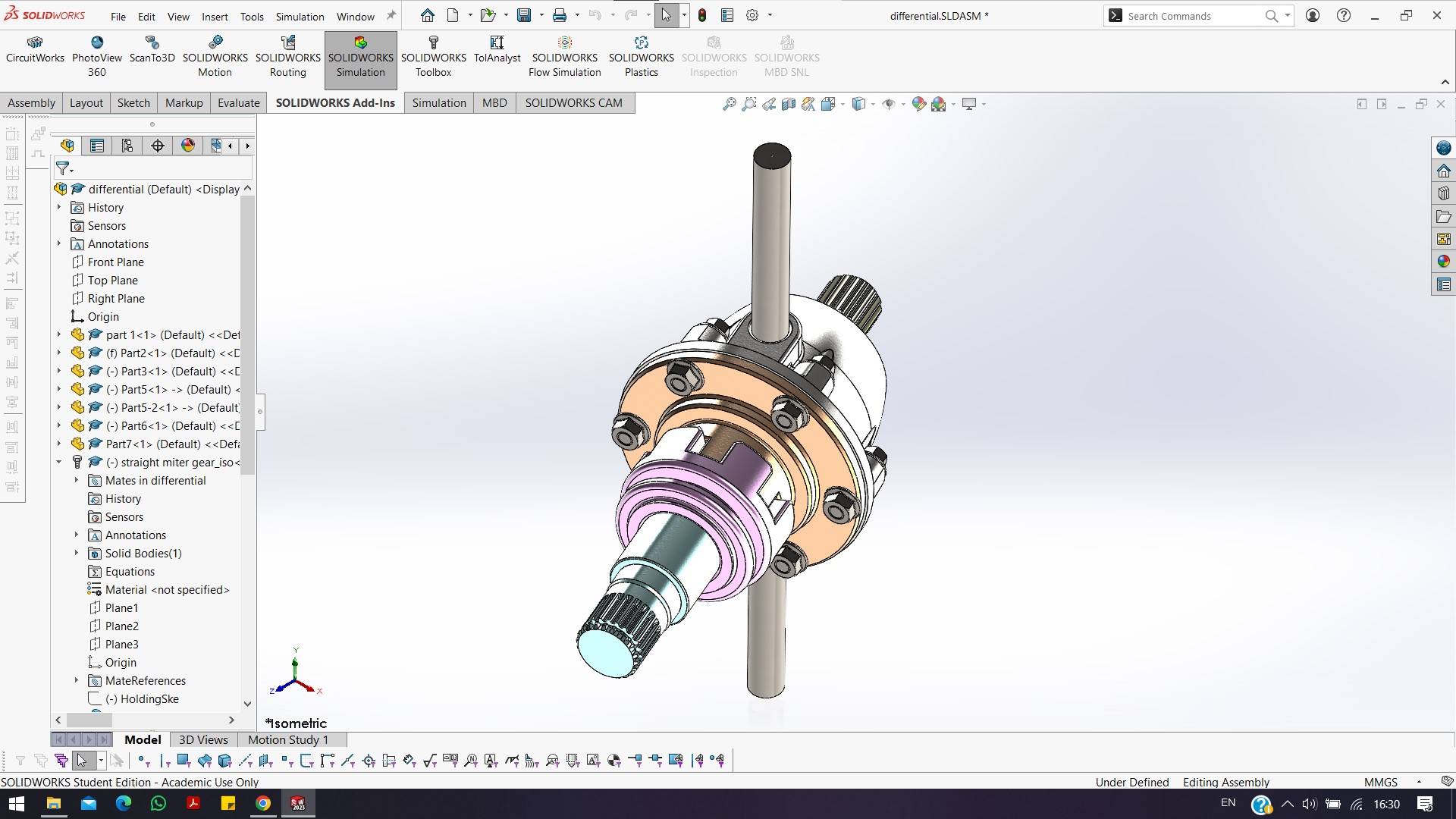Open the Custom Properties task pane tab

(1444, 284)
